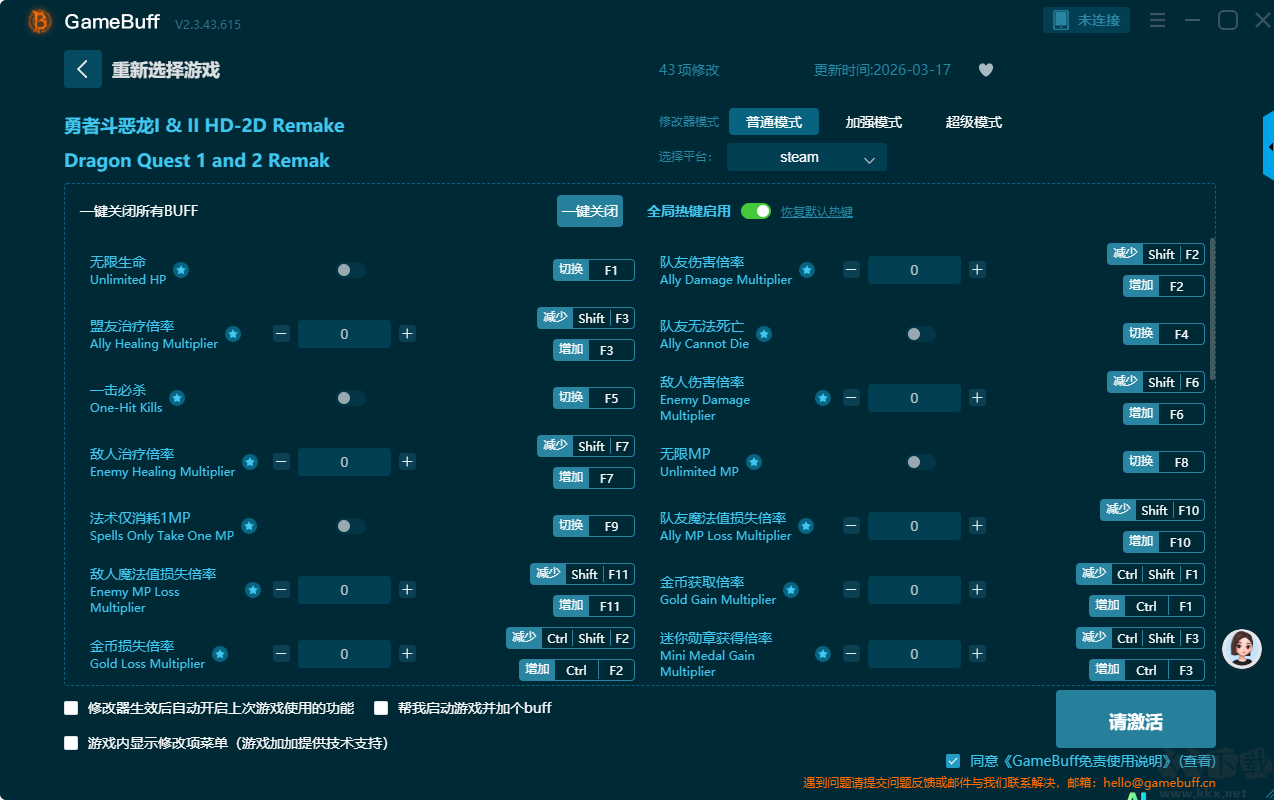
Task: Click 减少 Ctrl Shift F2 hotkey for Gold Loss
Action: point(570,638)
